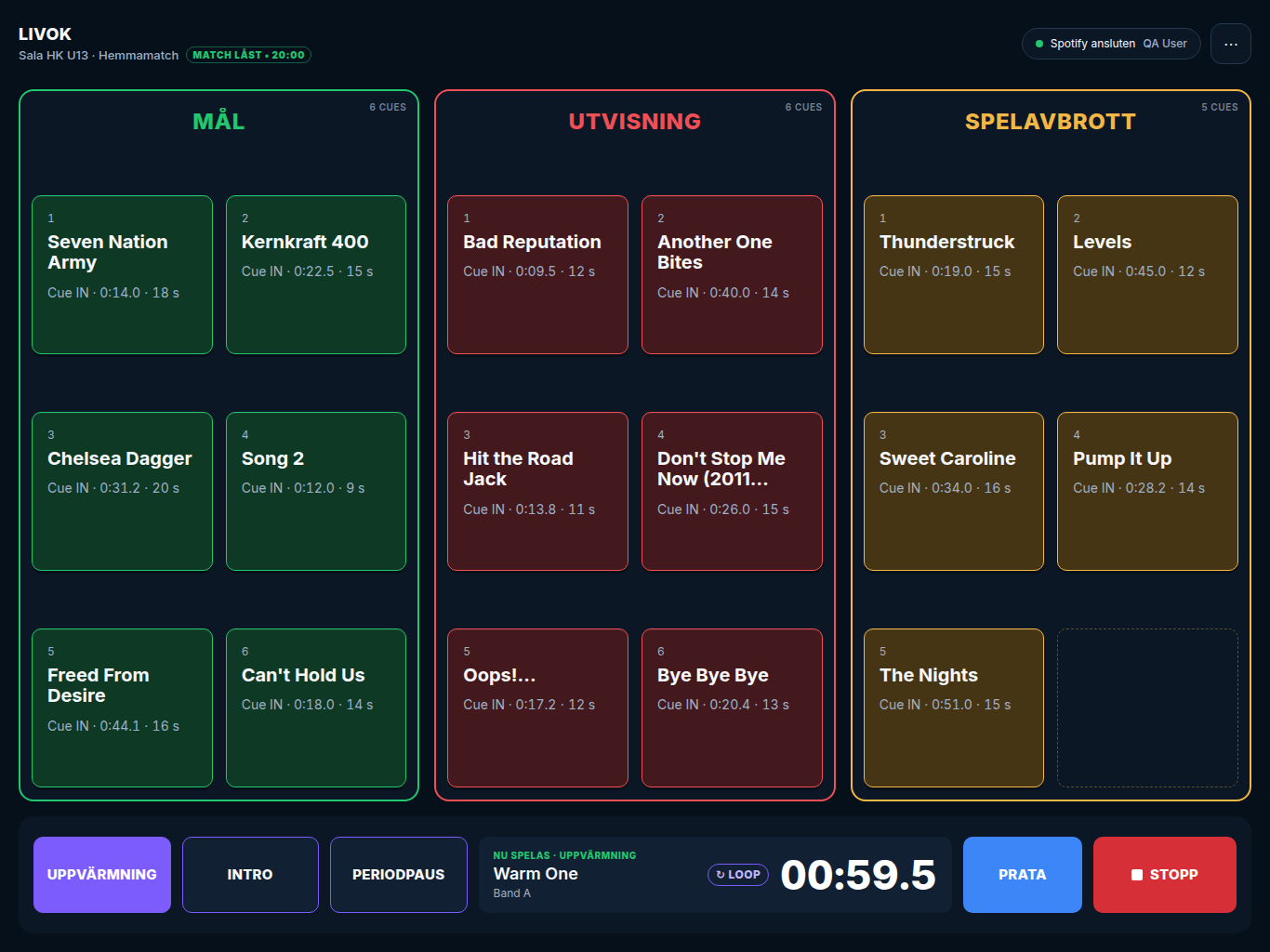This screenshot has height=952, width=1270.
Task: Click the Spotify ansluten status pill
Action: [x=1111, y=44]
